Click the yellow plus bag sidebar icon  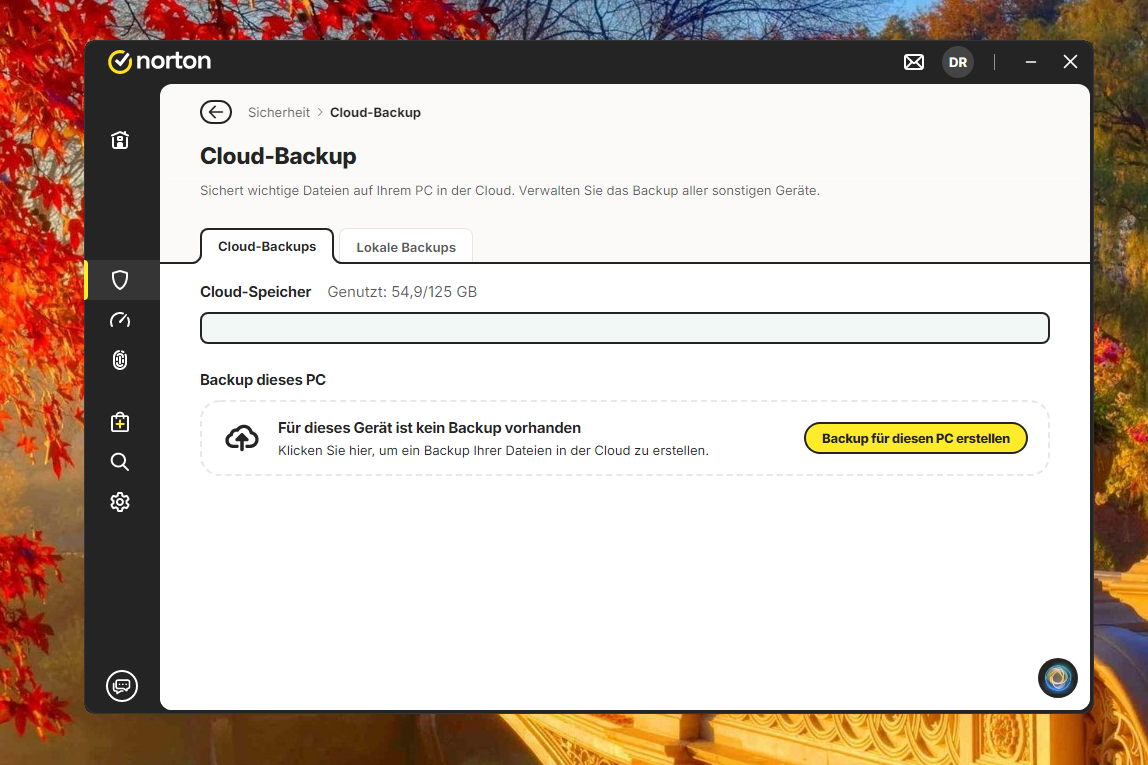[x=120, y=422]
